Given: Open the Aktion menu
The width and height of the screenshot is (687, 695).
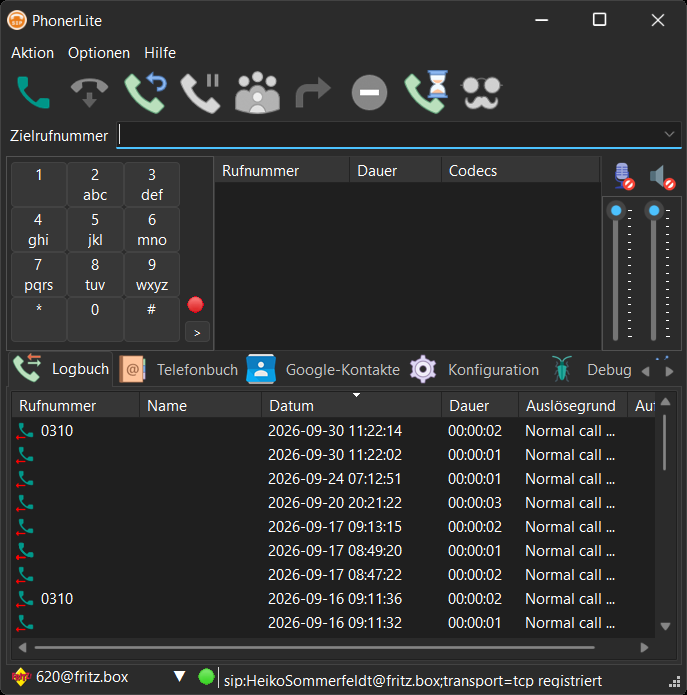Looking at the screenshot, I should tap(32, 53).
